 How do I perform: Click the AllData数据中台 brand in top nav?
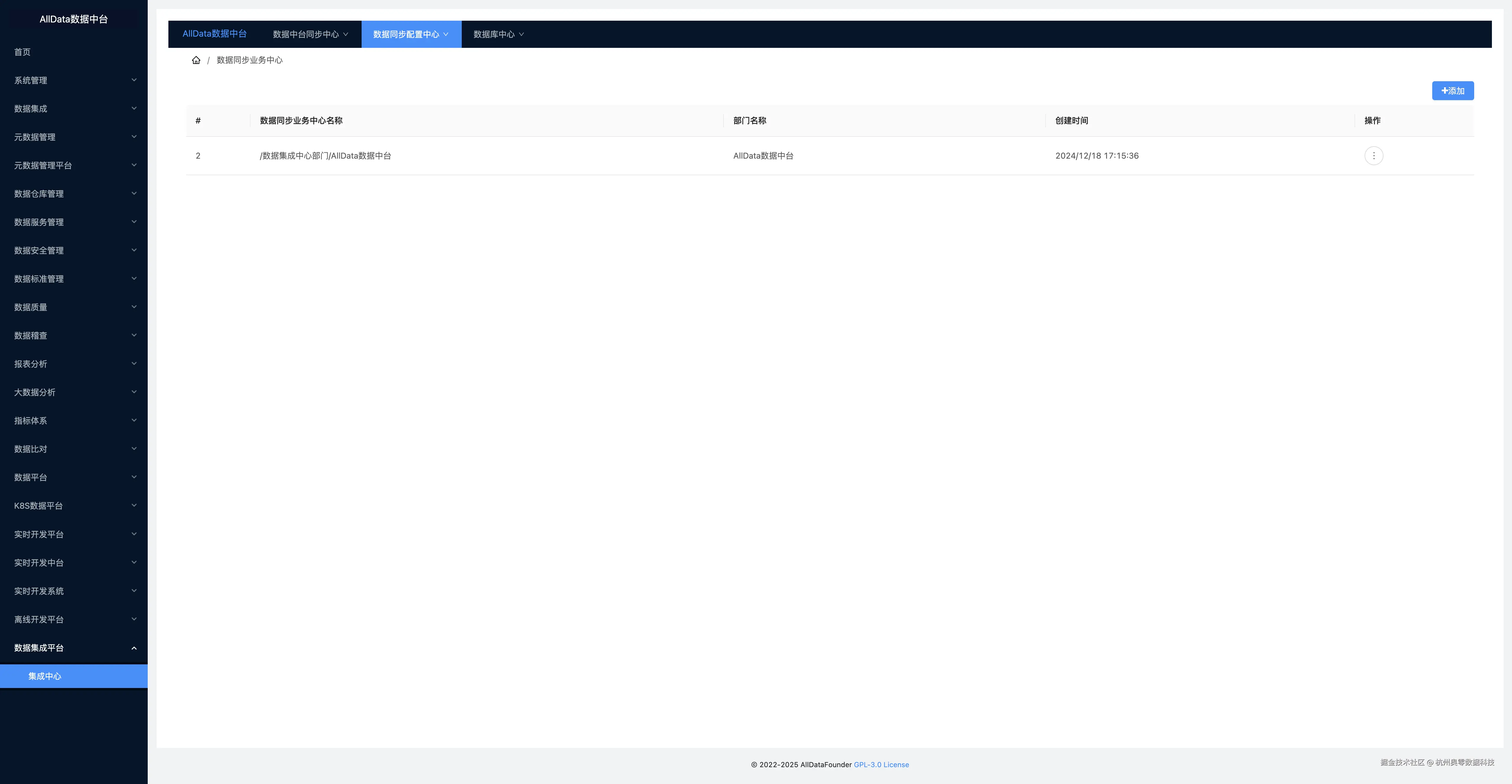[214, 34]
